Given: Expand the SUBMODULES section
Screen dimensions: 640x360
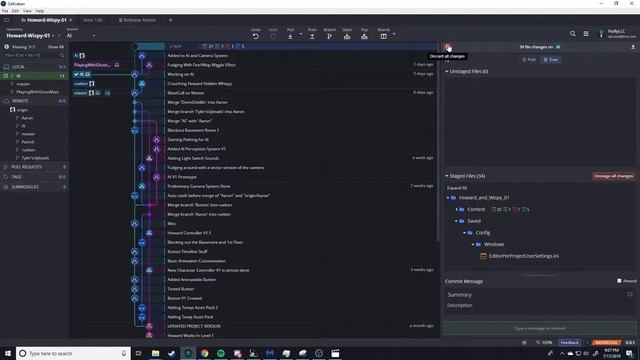Looking at the screenshot, I should point(34,187).
